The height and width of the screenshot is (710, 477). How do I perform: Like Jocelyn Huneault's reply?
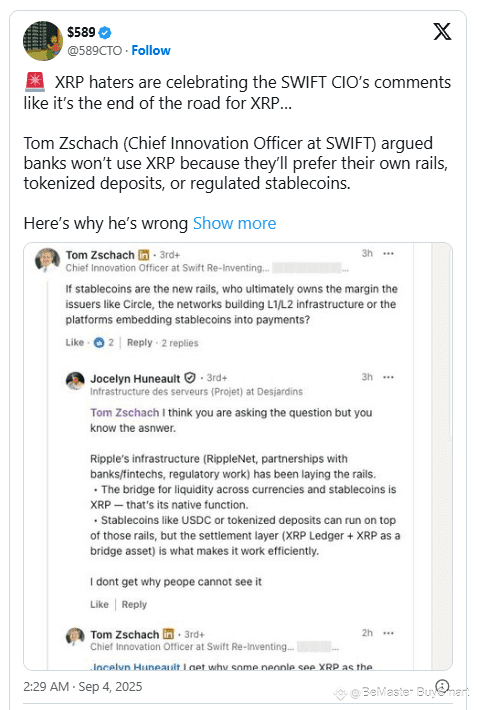(x=99, y=604)
